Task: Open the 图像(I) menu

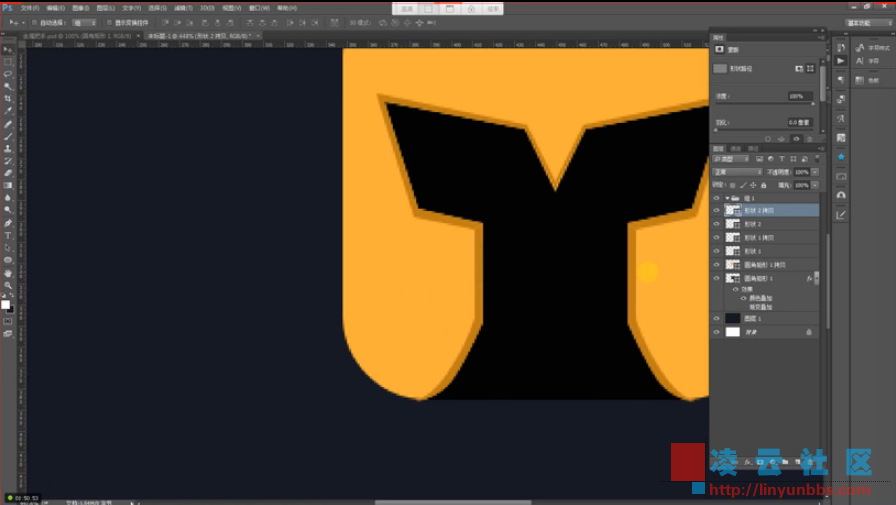Action: click(x=81, y=8)
